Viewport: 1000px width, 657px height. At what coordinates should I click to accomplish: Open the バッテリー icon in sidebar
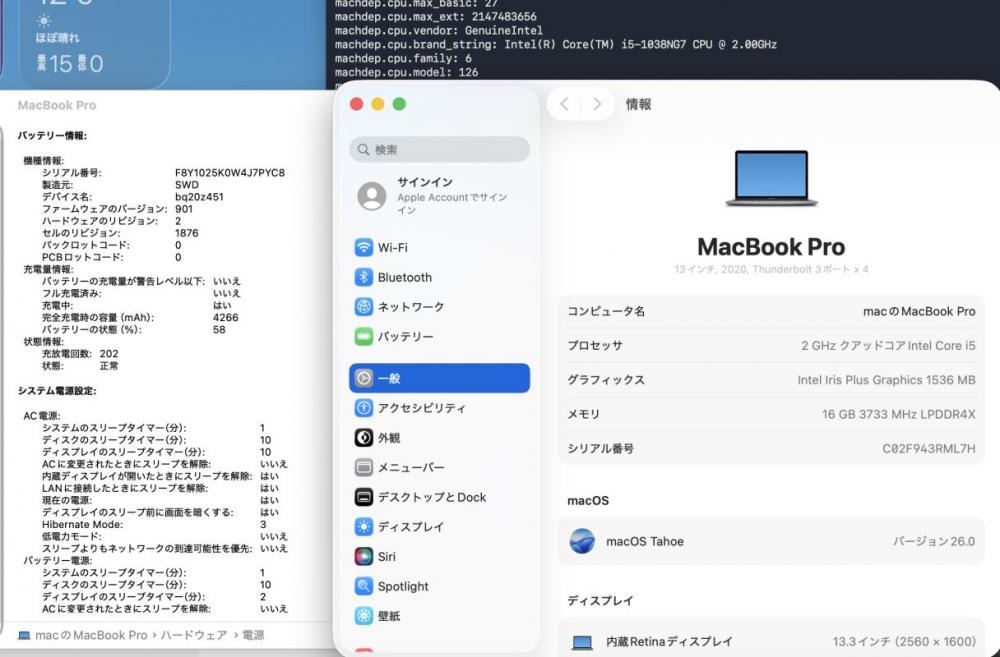364,336
